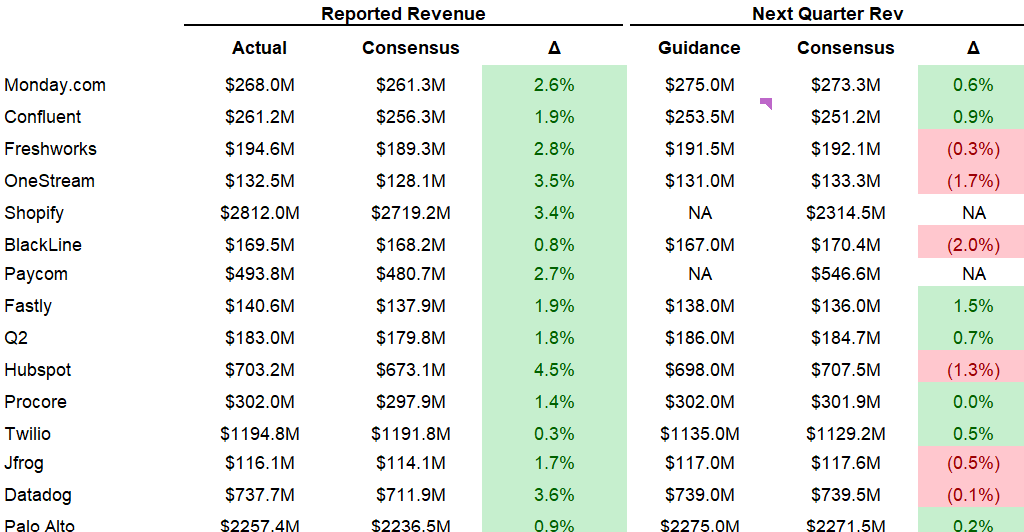This screenshot has width=1024, height=532.
Task: Click Shopify next quarter consensus $2314.5M
Action: tap(846, 213)
